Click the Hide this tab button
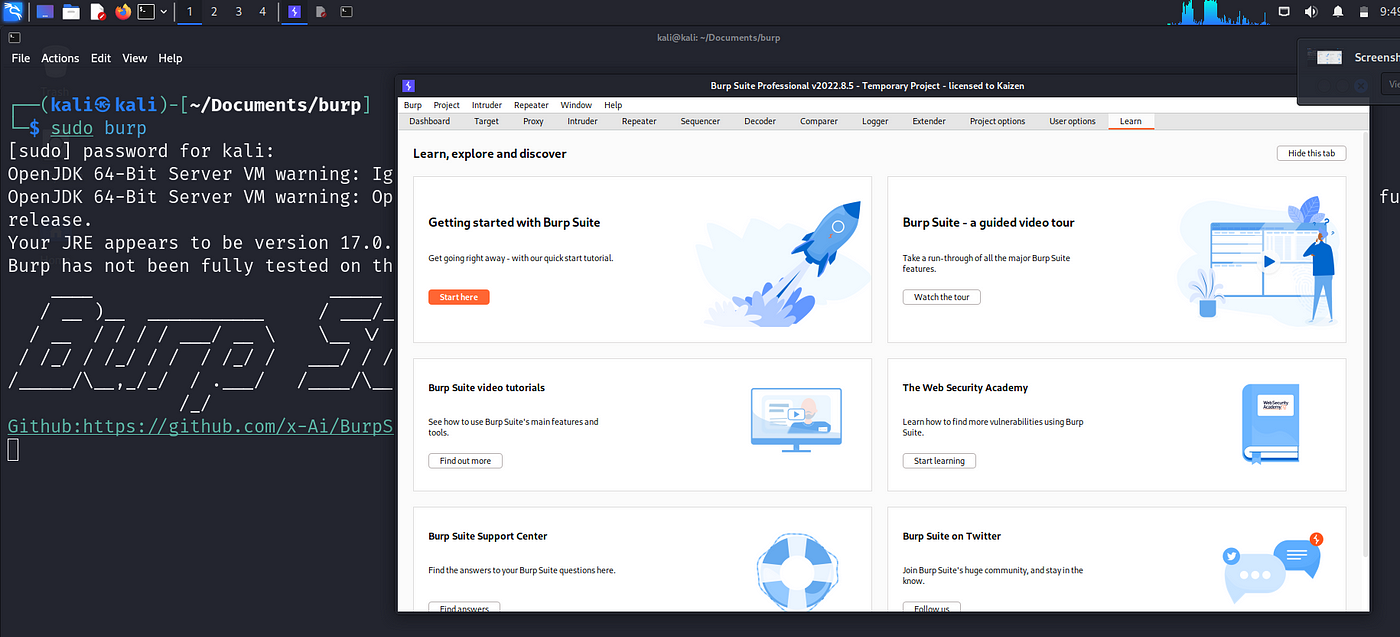The width and height of the screenshot is (1400, 637). point(1311,153)
